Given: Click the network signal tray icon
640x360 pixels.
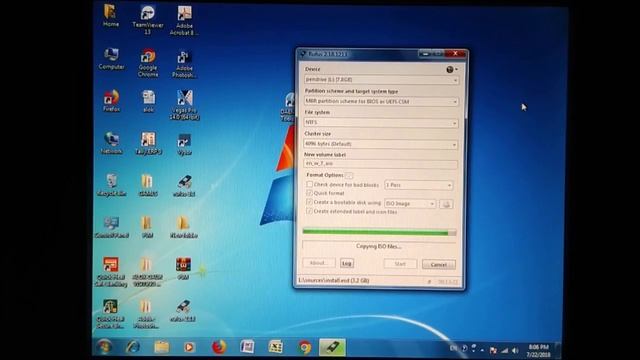Looking at the screenshot, I should point(505,350).
